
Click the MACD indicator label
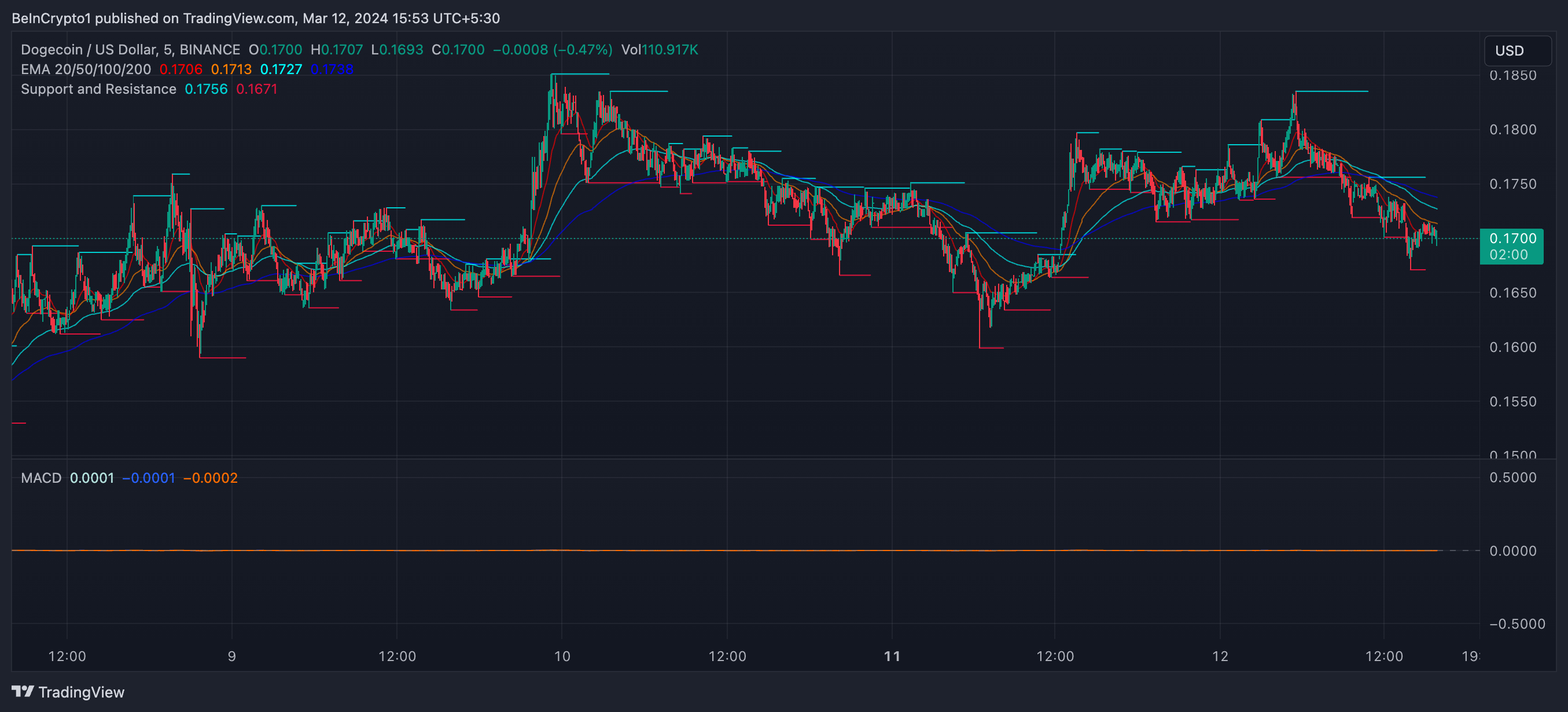[41, 478]
